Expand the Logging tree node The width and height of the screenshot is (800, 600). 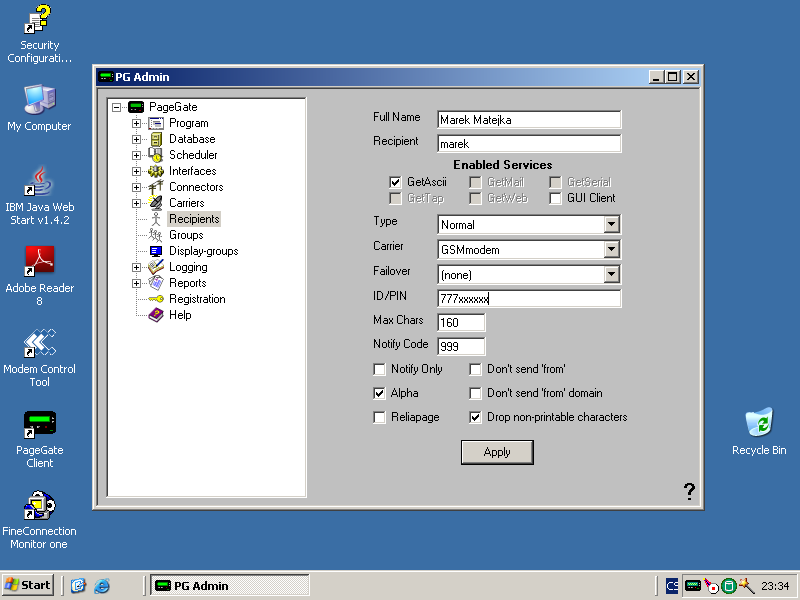tap(136, 267)
